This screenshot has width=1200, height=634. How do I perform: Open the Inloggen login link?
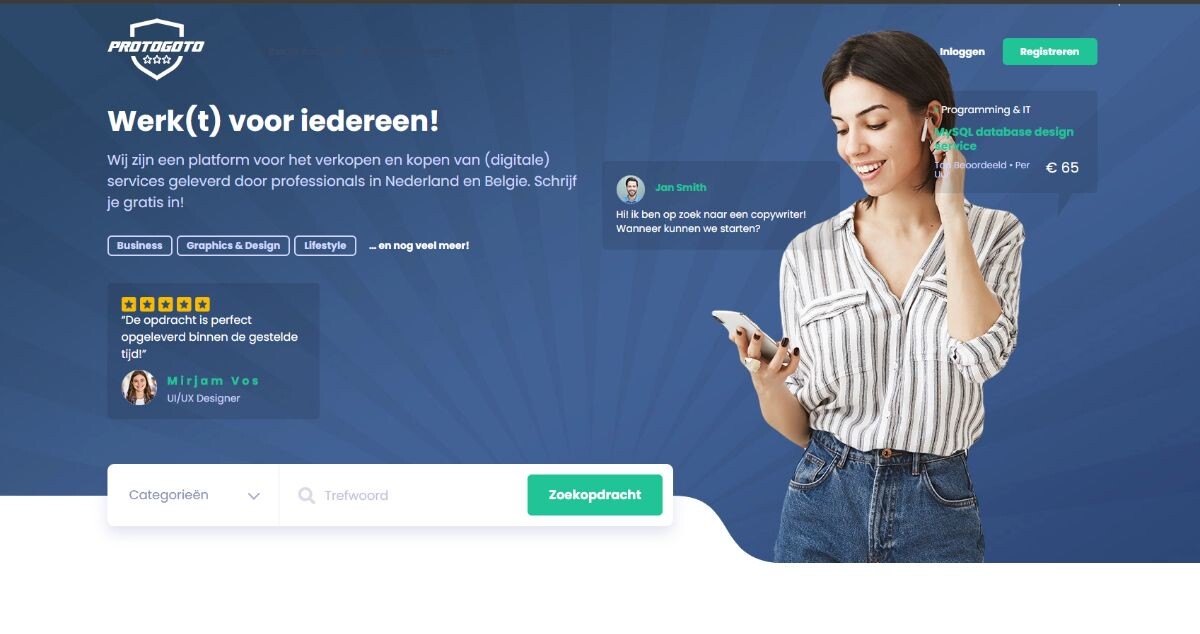click(x=962, y=52)
